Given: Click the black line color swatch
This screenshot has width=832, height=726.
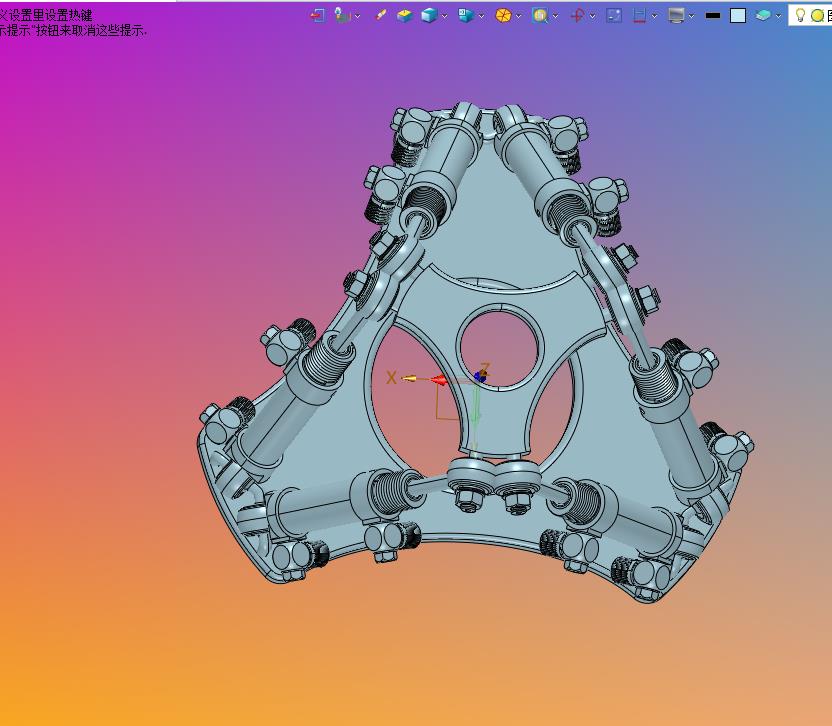Looking at the screenshot, I should pyautogui.click(x=713, y=16).
